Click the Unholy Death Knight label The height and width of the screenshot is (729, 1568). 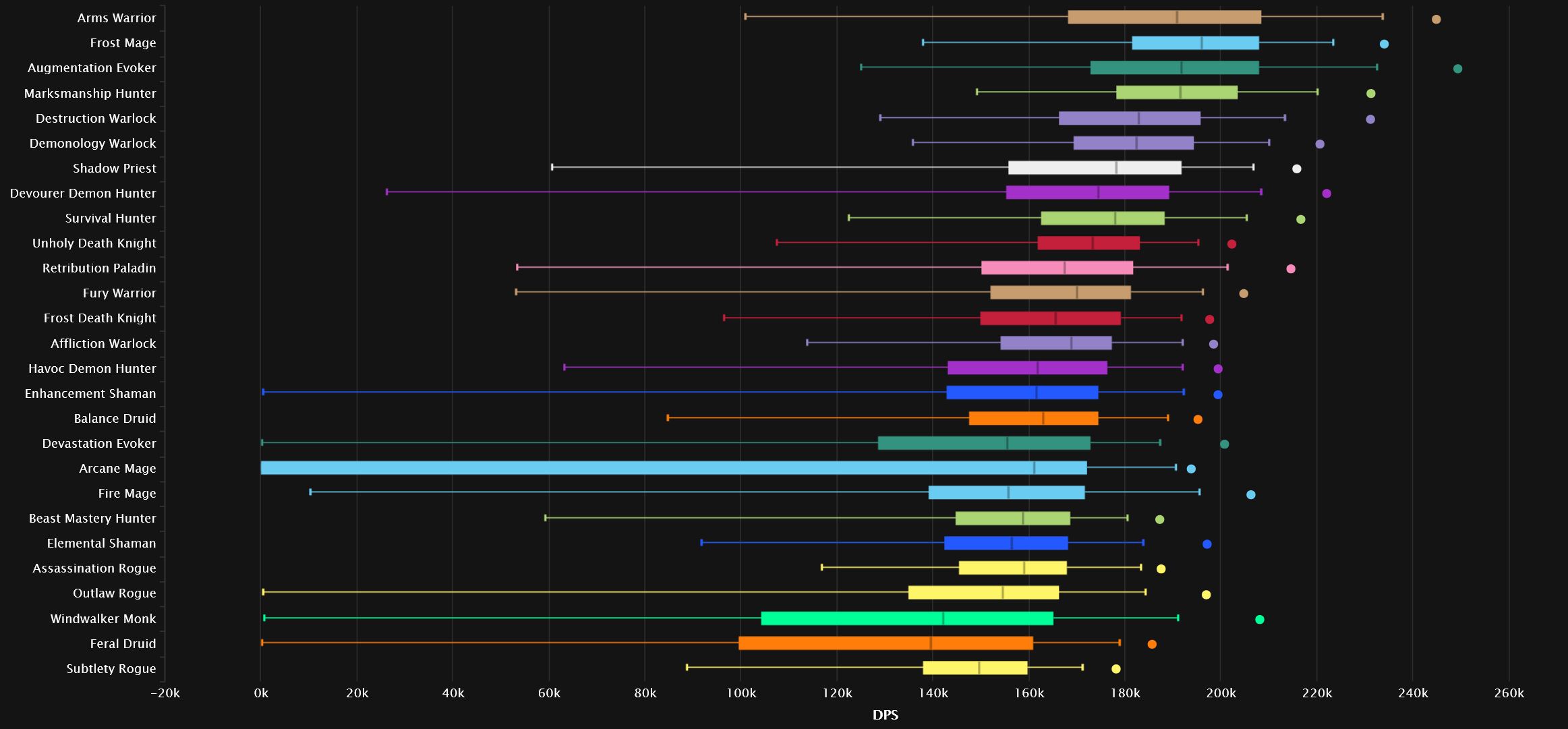point(94,243)
